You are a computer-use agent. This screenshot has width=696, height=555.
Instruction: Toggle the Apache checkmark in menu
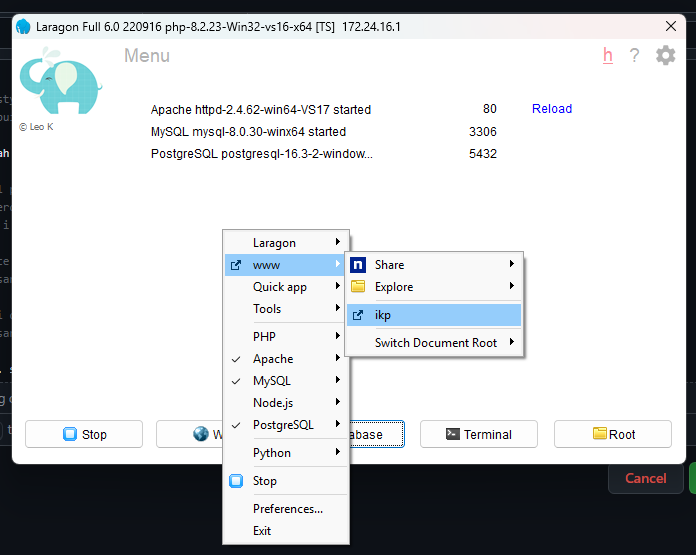[x=236, y=359]
